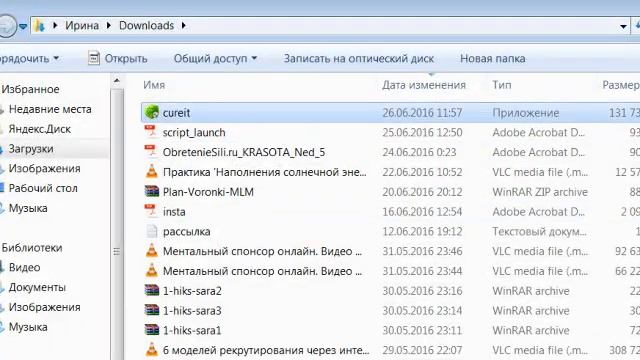Click the ObretenieSili.ru_KRASOTA_Ned_5 PDF icon
The width and height of the screenshot is (640, 360).
pos(151,152)
